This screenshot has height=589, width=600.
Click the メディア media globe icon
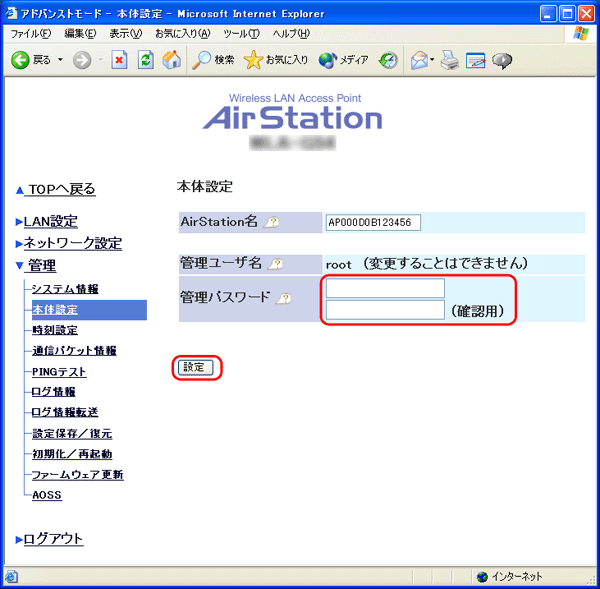pyautogui.click(x=328, y=60)
